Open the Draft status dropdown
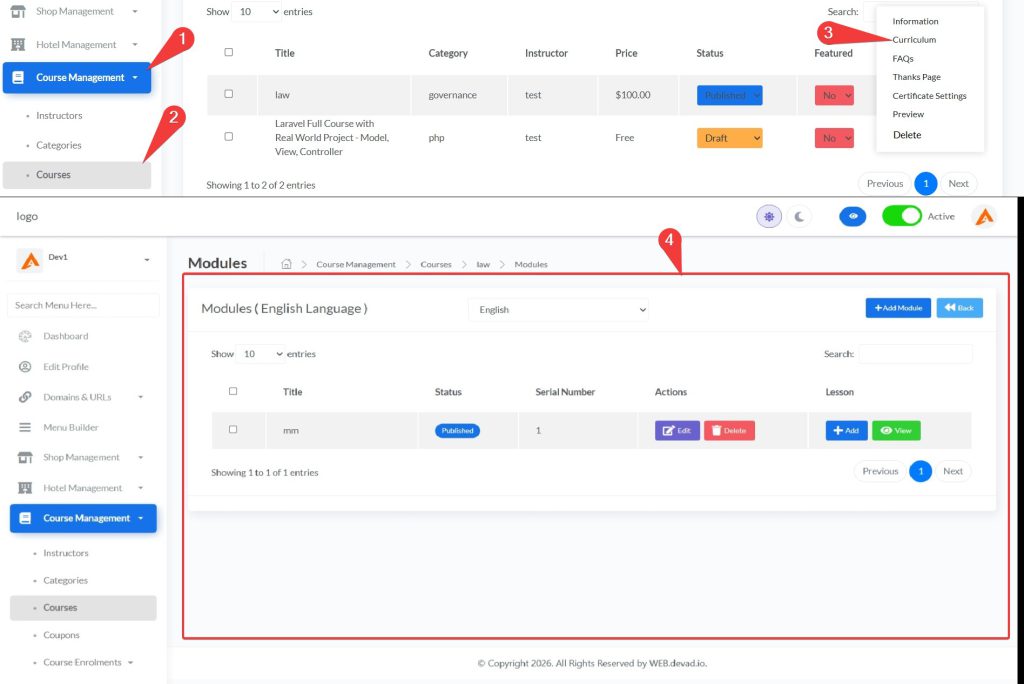This screenshot has width=1024, height=684. coord(729,138)
